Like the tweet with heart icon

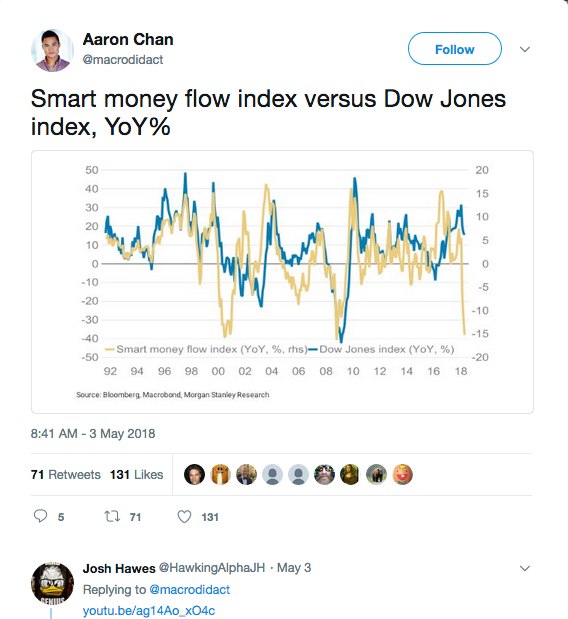click(184, 517)
